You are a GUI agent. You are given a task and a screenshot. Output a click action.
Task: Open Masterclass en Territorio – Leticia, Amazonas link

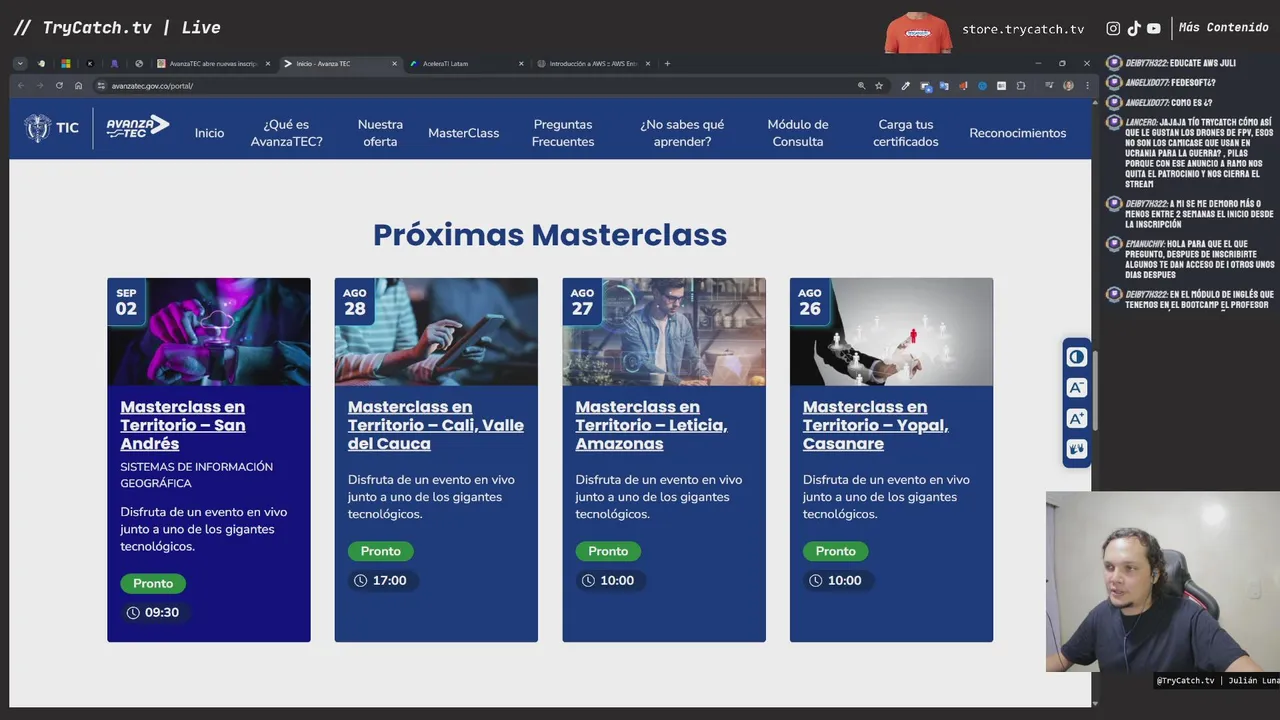651,425
